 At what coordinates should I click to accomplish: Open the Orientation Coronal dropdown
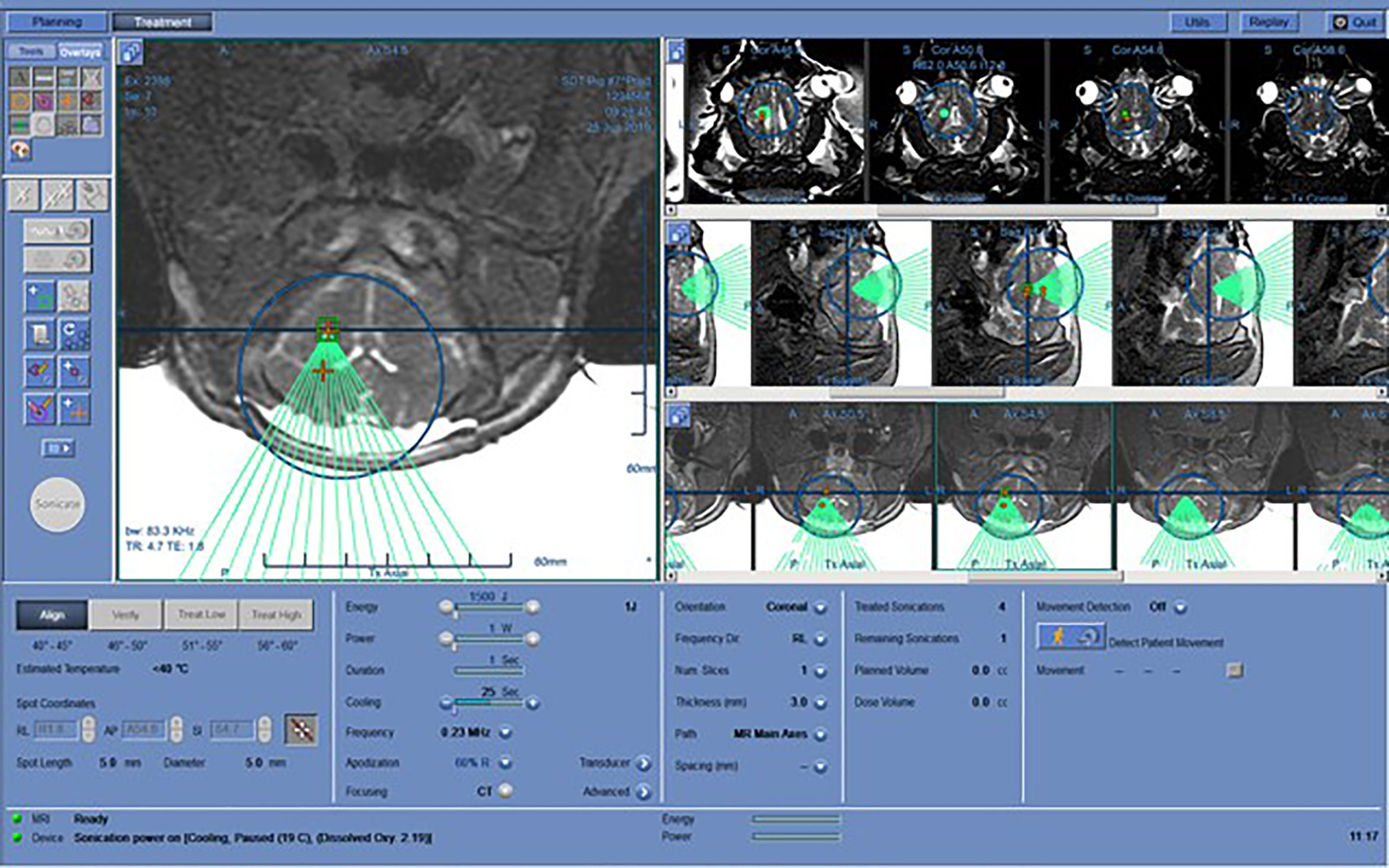click(x=821, y=607)
